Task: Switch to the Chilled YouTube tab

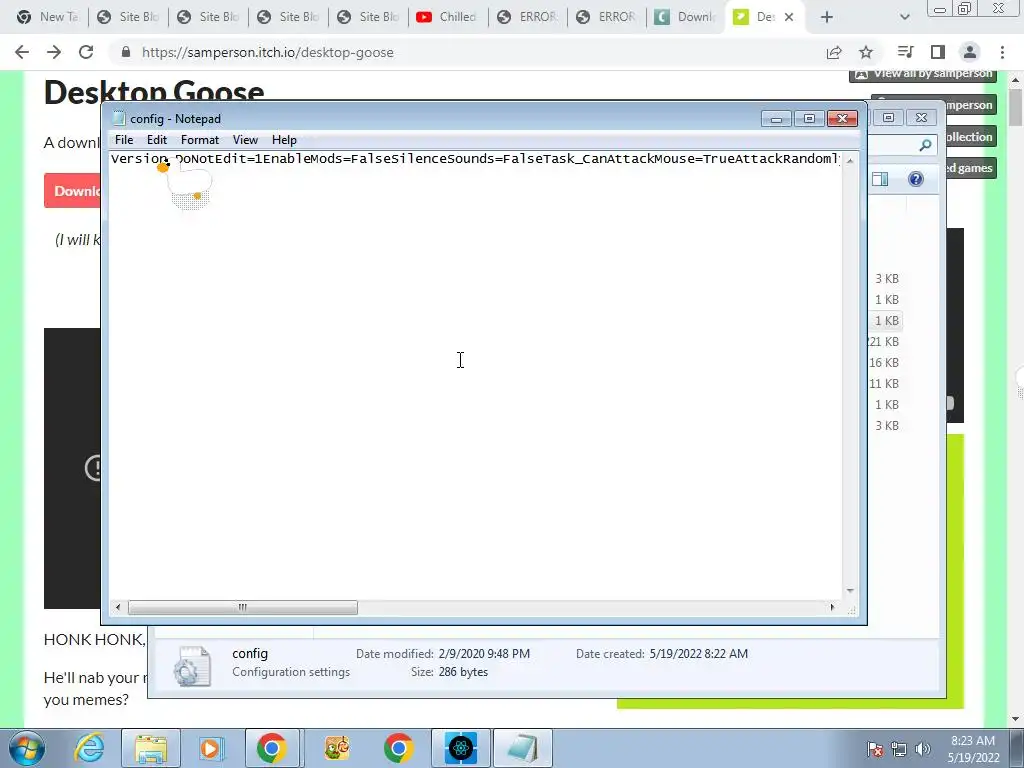Action: (447, 17)
